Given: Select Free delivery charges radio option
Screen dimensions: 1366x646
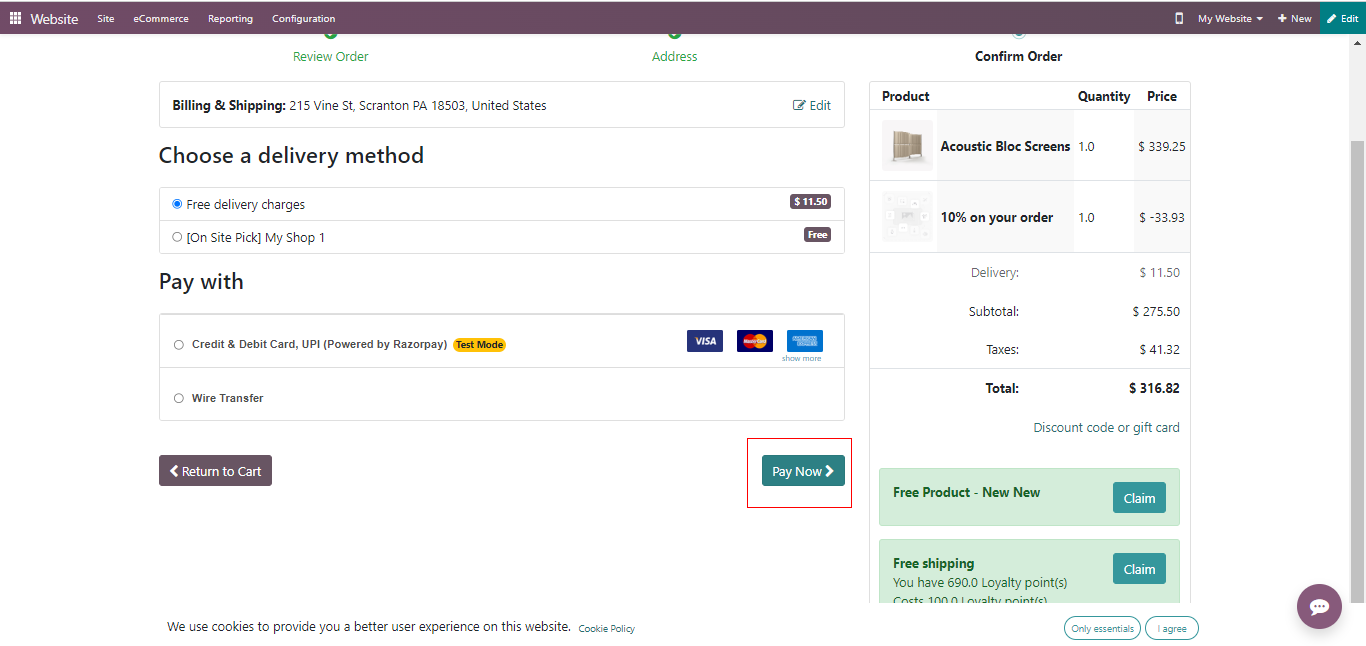Looking at the screenshot, I should point(177,204).
